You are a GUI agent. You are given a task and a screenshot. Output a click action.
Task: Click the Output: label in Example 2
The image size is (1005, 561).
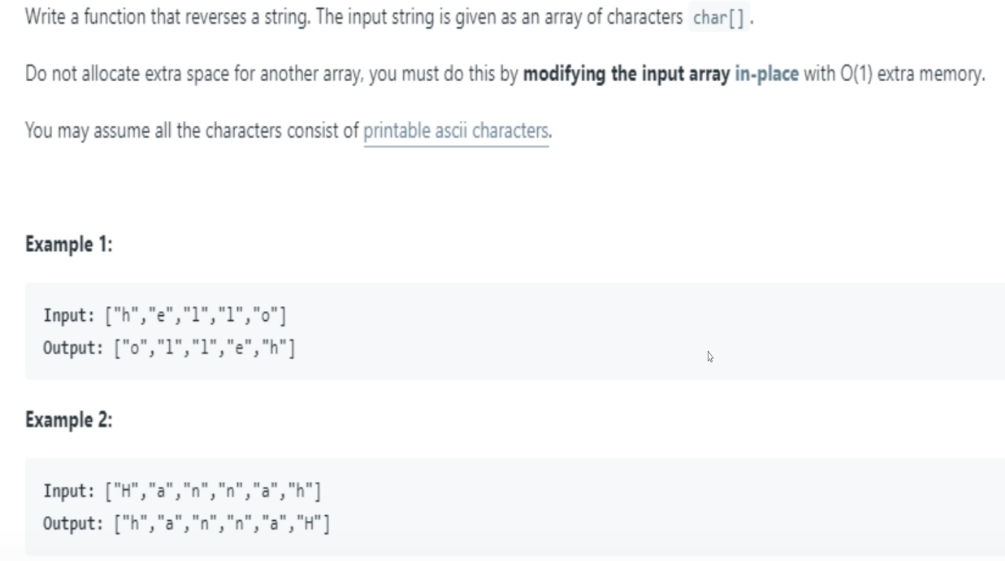point(73,524)
